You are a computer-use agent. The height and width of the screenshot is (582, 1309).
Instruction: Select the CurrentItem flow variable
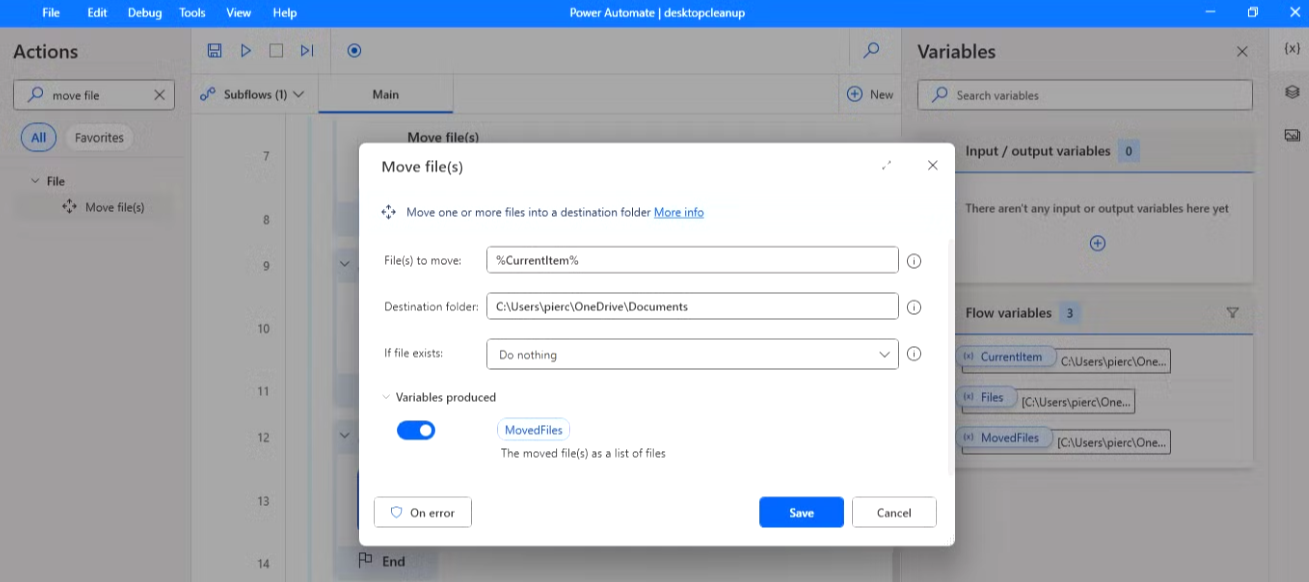click(1004, 357)
